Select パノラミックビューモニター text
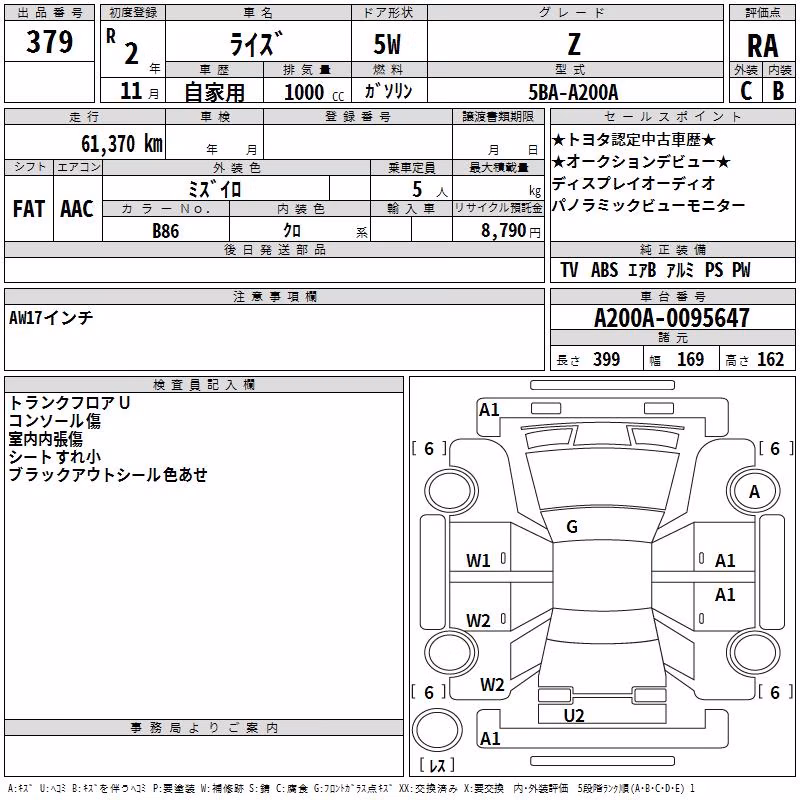The image size is (800, 800). (648, 205)
